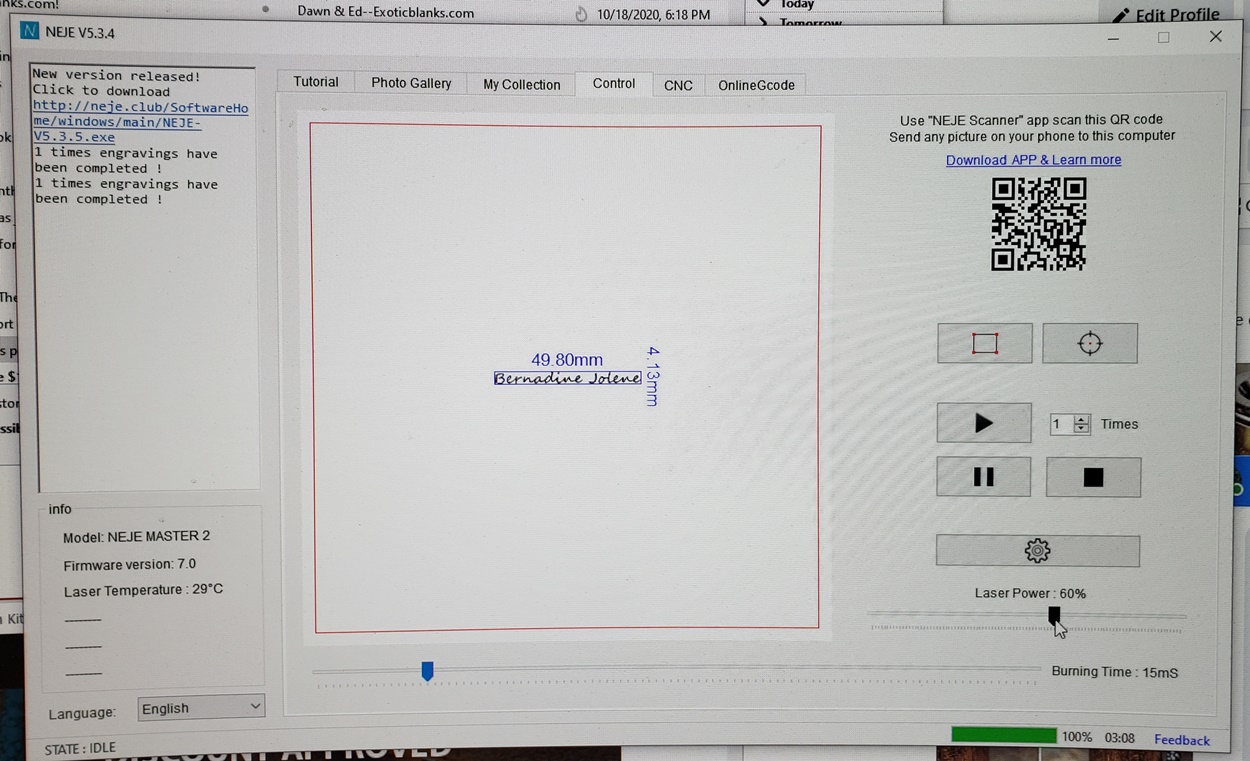Expand the Language dropdown set to English
This screenshot has height=761, width=1250.
click(200, 708)
